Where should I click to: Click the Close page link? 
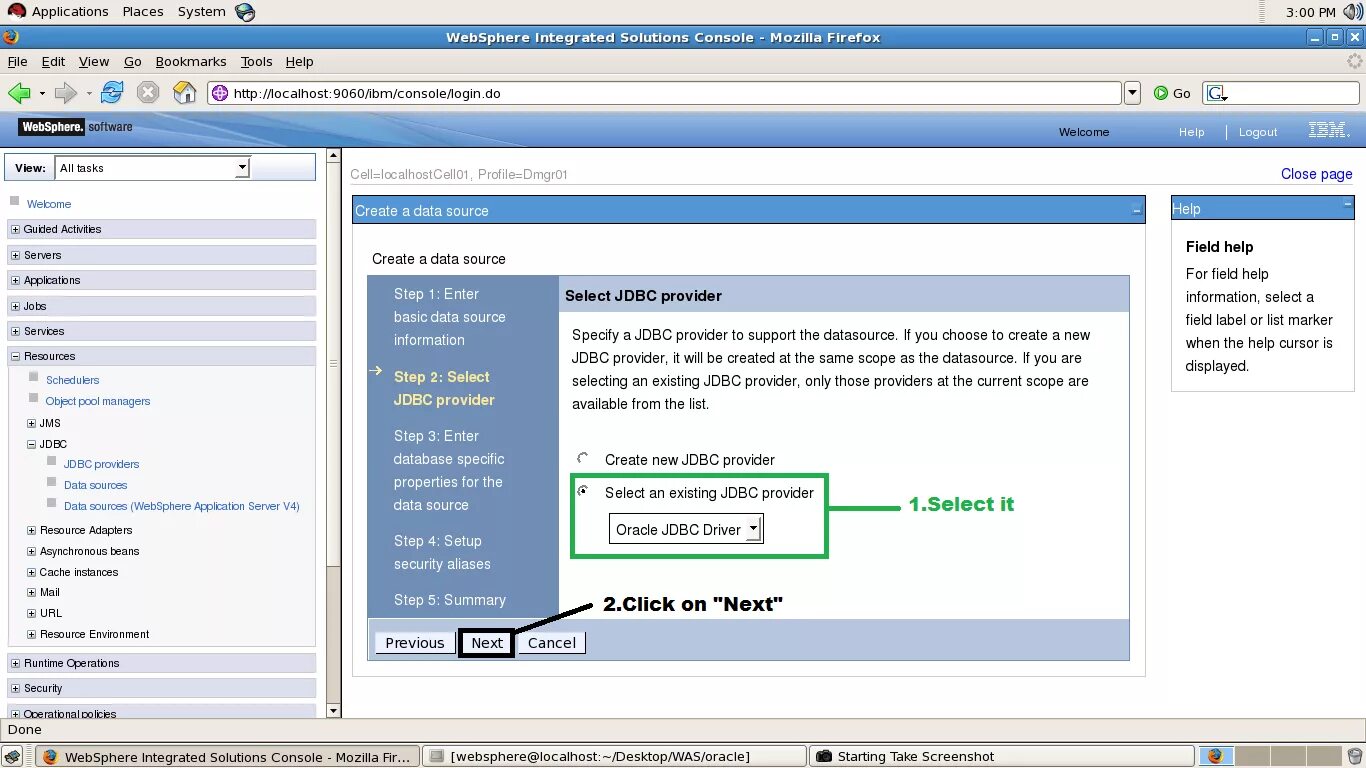tap(1316, 174)
